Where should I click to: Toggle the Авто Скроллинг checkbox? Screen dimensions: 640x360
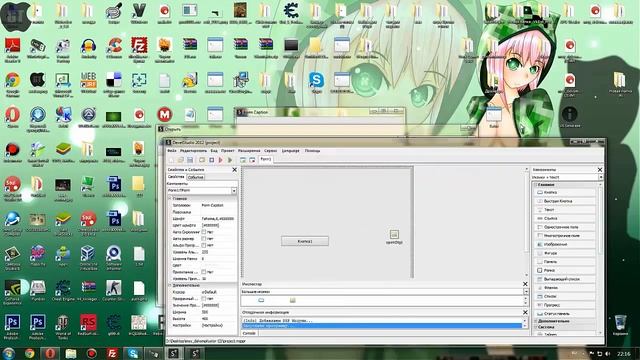coord(204,232)
